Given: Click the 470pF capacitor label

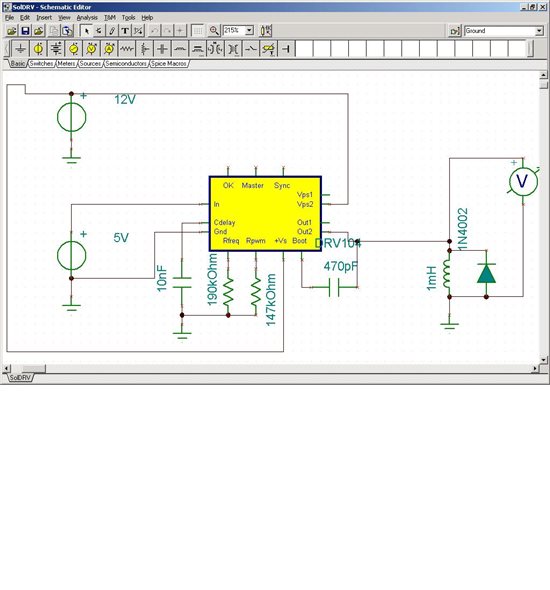Looking at the screenshot, I should (x=340, y=266).
